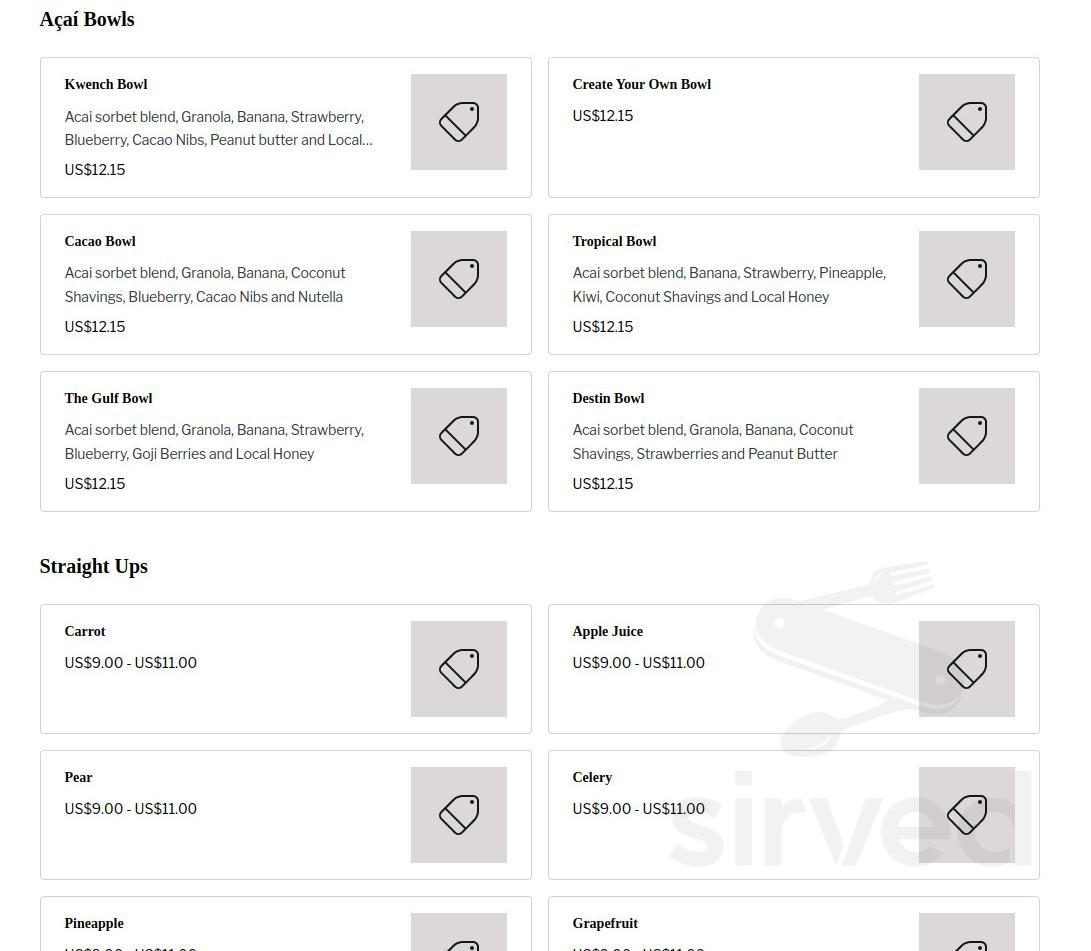The width and height of the screenshot is (1091, 951).
Task: Open the Tropical Bowl menu item
Action: 614,242
